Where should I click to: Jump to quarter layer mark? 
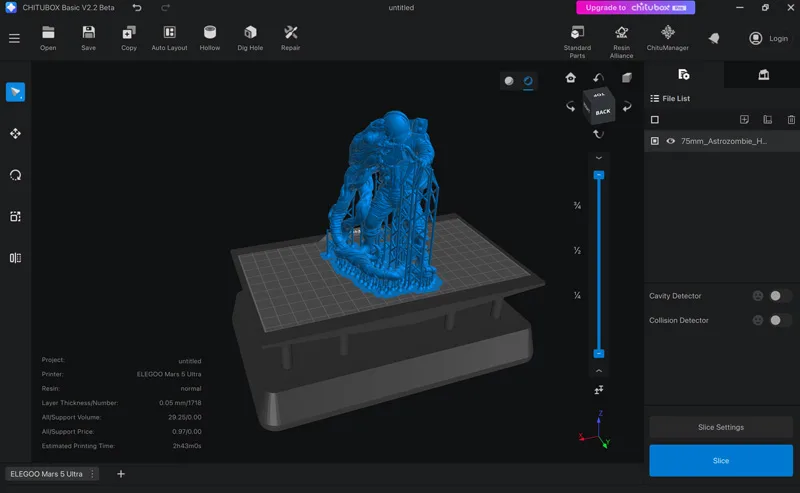tap(577, 295)
